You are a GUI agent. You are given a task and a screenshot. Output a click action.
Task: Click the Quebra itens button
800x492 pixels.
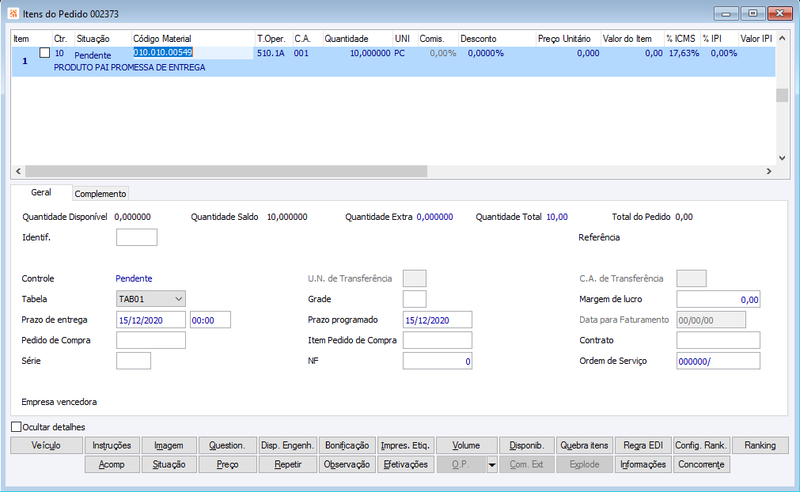[584, 446]
